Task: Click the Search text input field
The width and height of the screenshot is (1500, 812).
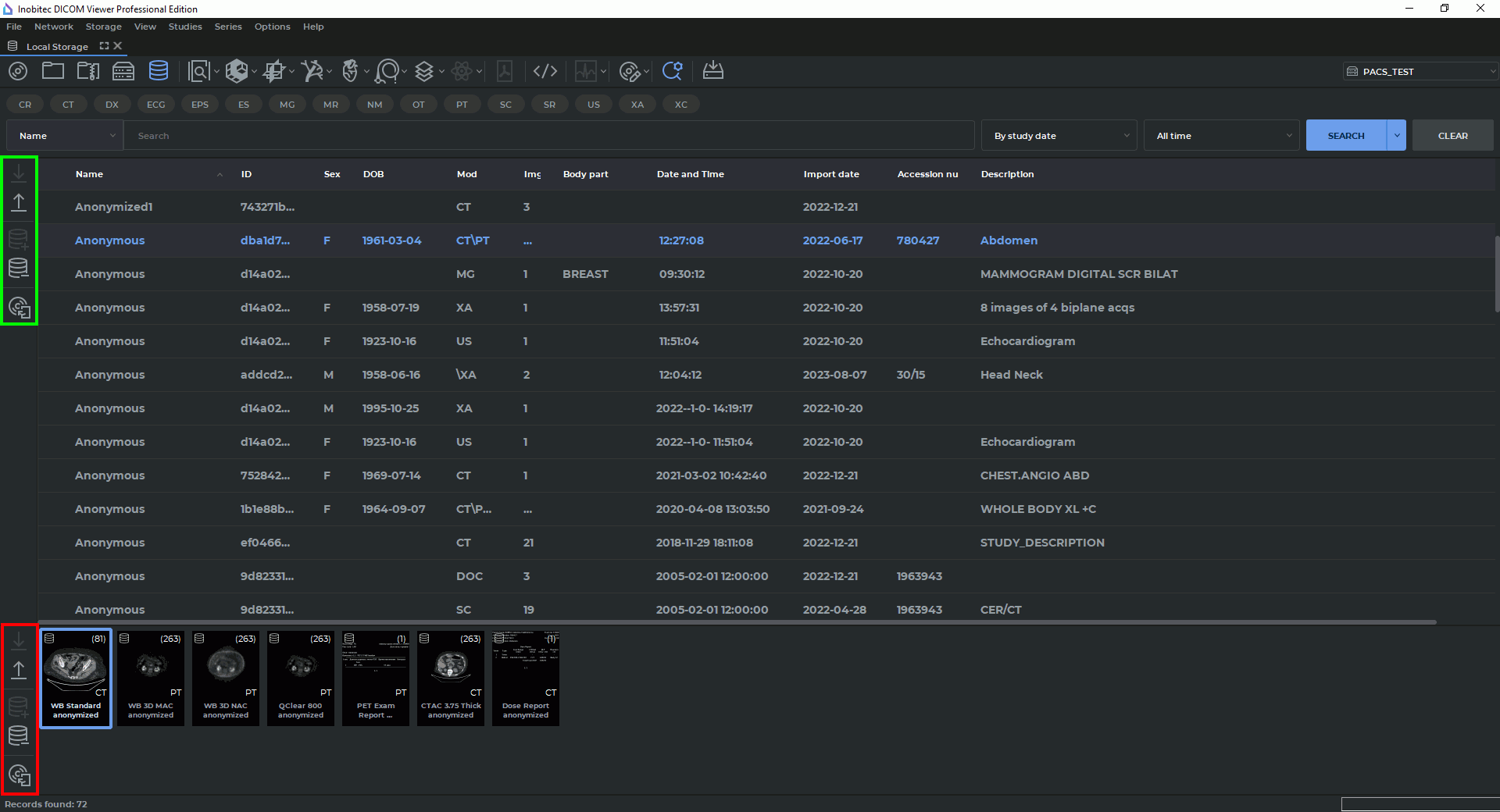Action: [x=549, y=136]
